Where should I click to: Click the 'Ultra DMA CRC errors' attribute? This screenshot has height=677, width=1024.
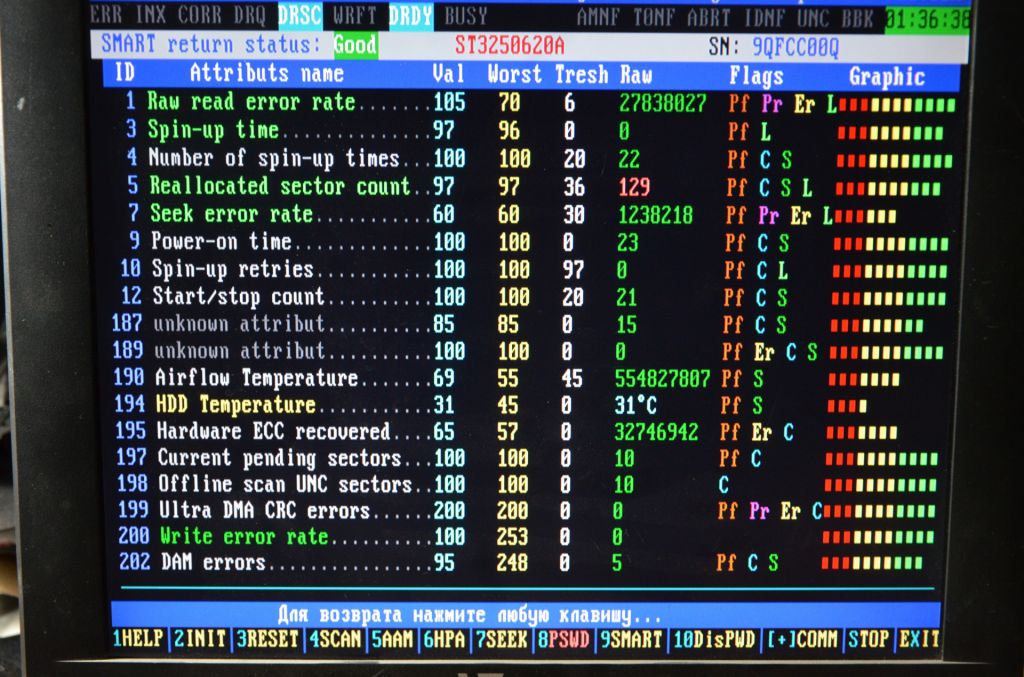coord(264,510)
